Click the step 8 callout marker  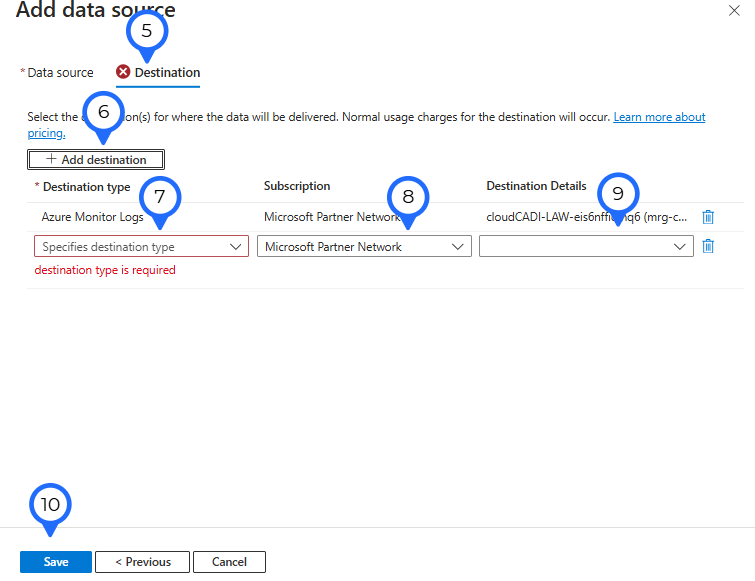tap(407, 197)
